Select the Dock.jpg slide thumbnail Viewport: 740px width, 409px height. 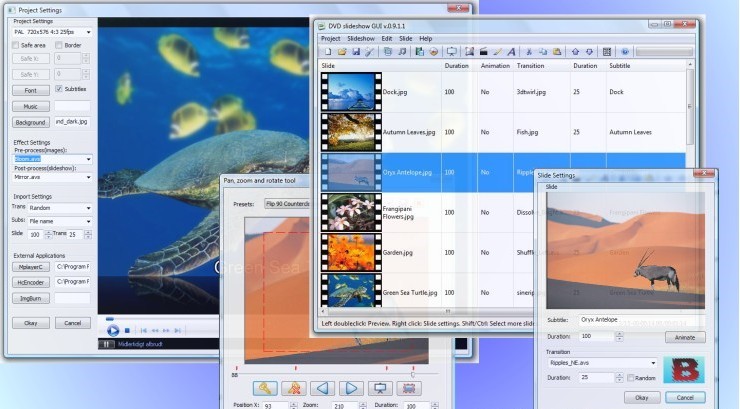[x=351, y=92]
